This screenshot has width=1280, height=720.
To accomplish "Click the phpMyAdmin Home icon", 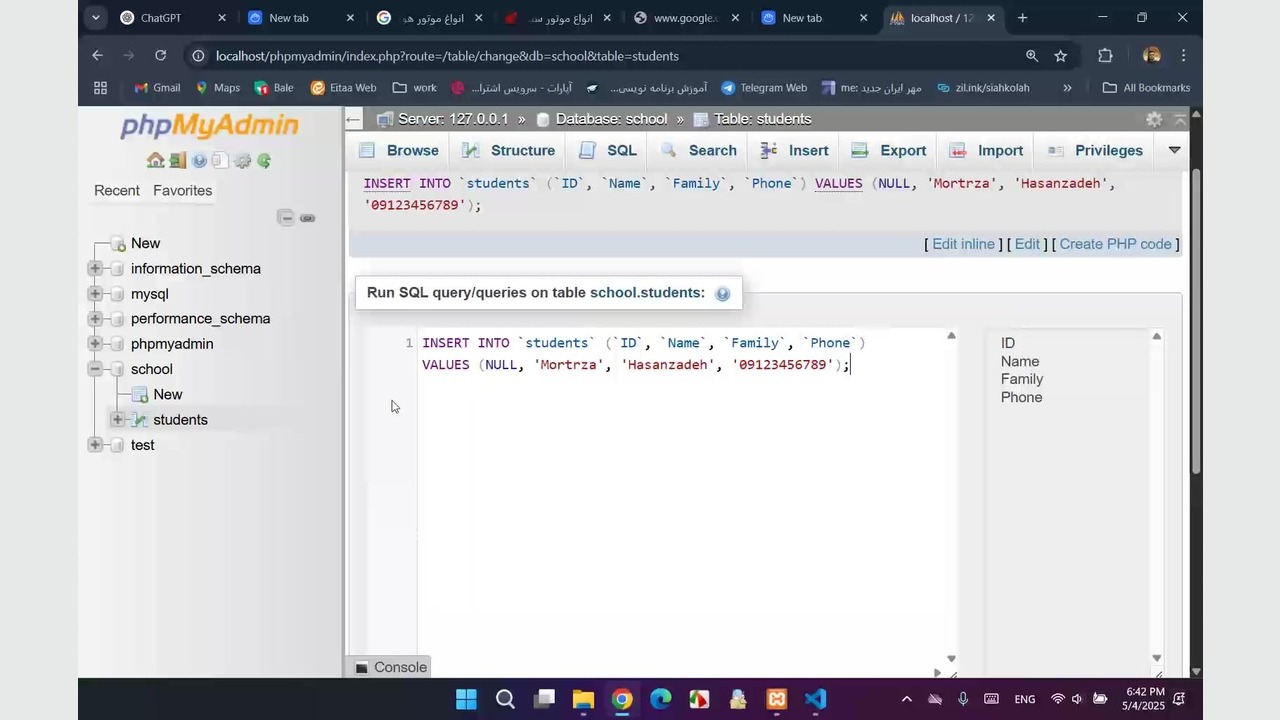I will tap(154, 161).
